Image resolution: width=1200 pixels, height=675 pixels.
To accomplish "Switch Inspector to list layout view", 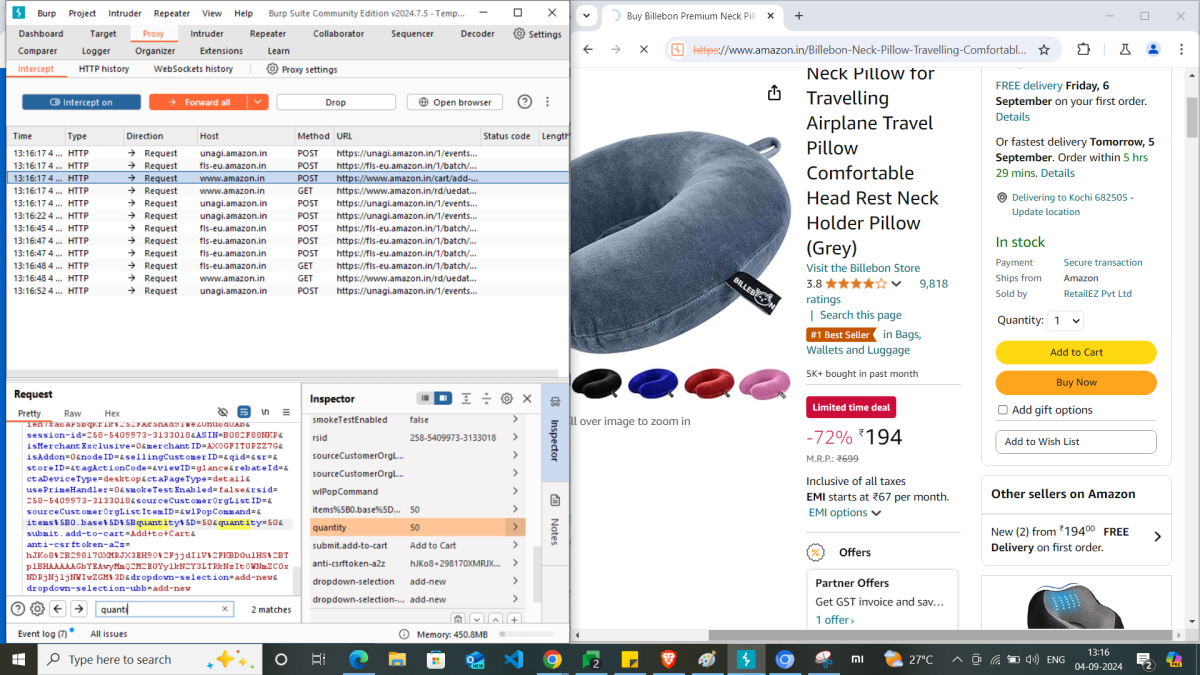I will [x=426, y=398].
